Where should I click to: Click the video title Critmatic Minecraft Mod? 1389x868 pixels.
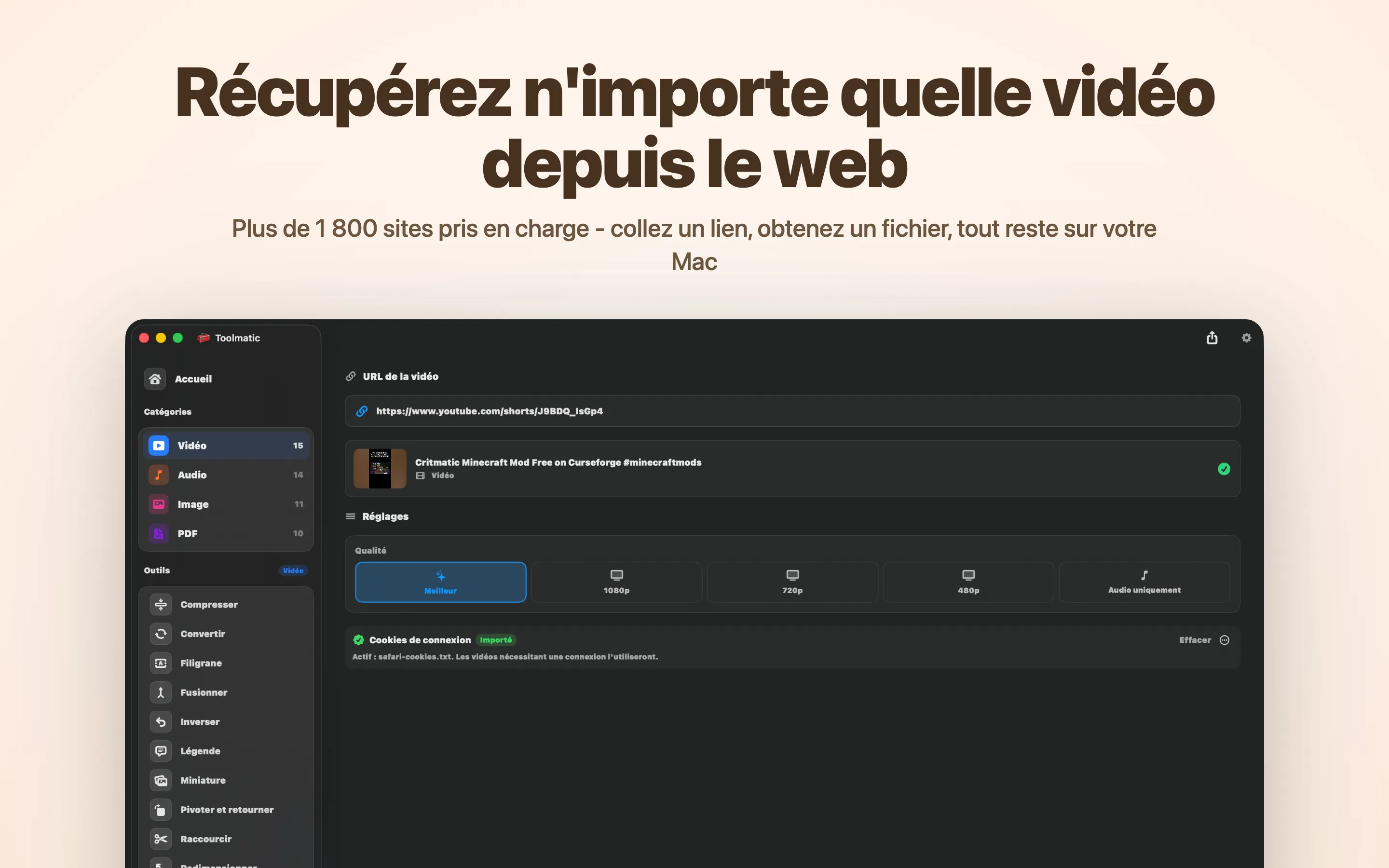558,462
